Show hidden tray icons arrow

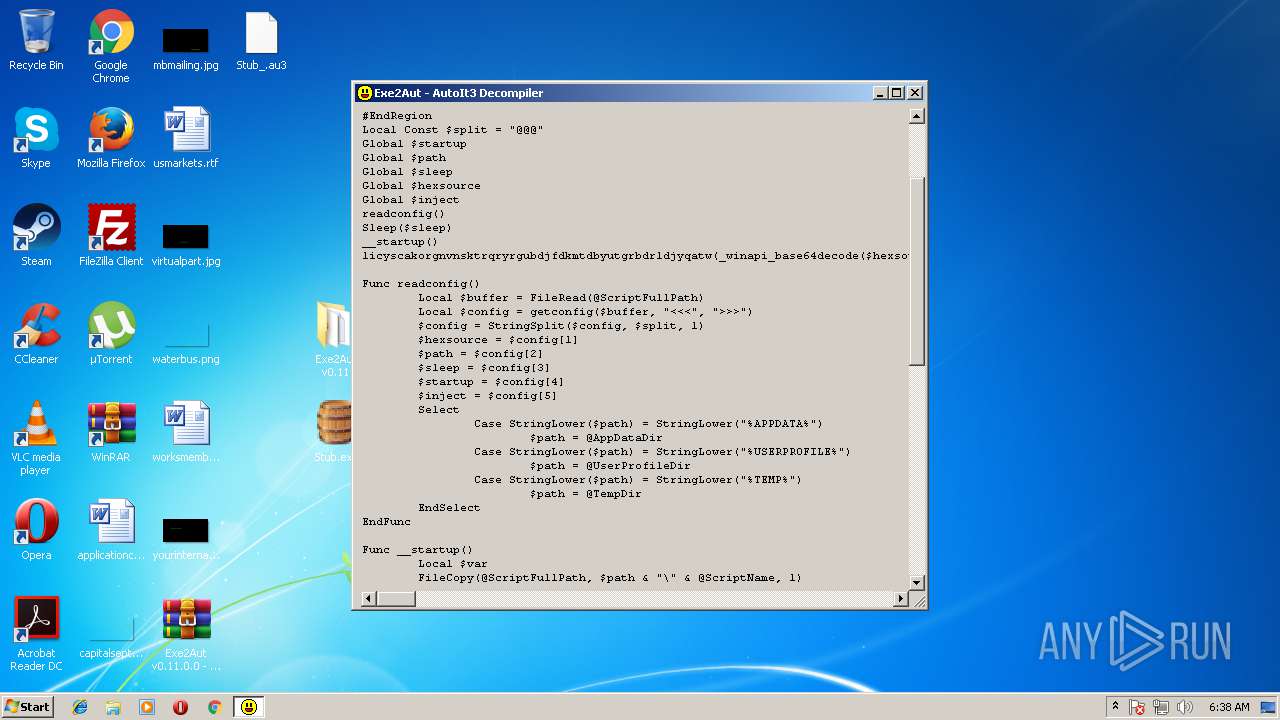(1115, 707)
